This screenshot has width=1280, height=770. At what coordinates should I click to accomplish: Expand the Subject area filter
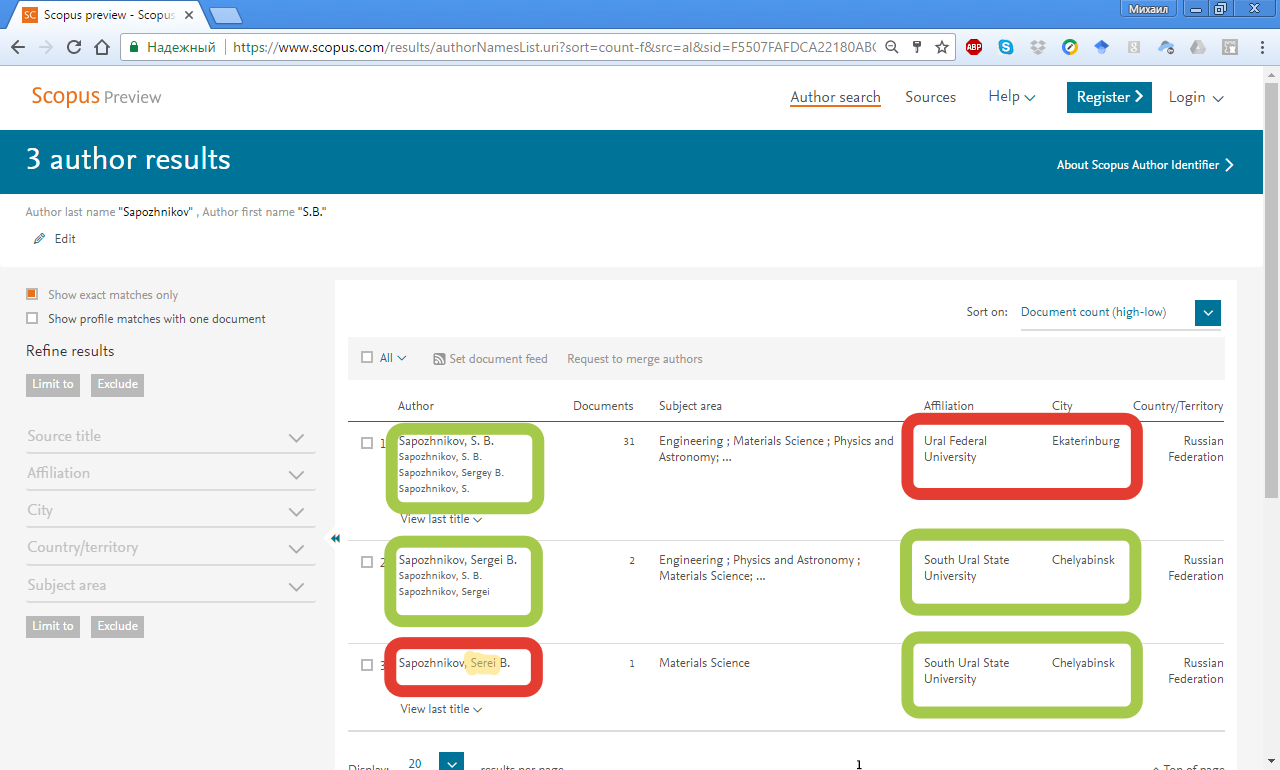295,586
